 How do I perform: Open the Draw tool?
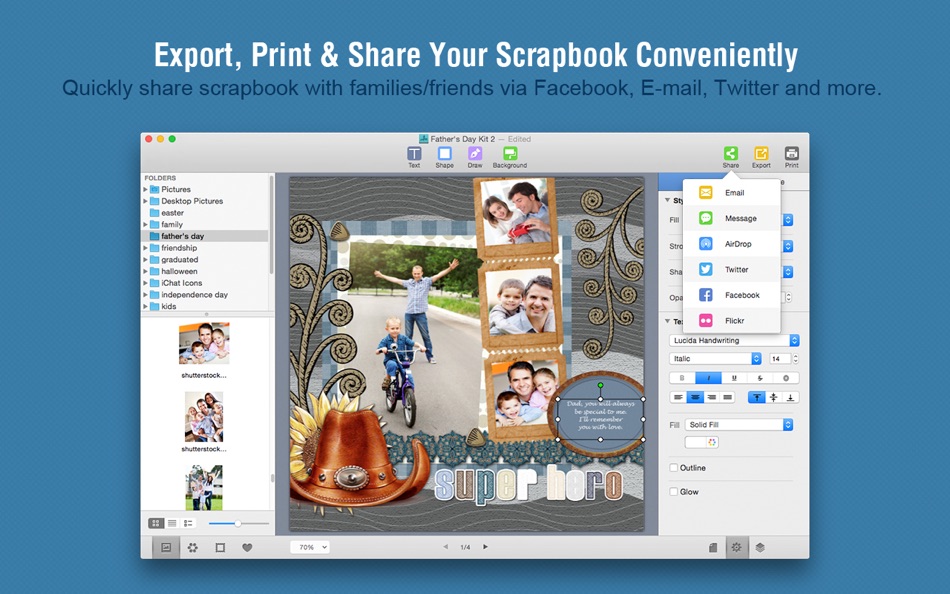475,157
